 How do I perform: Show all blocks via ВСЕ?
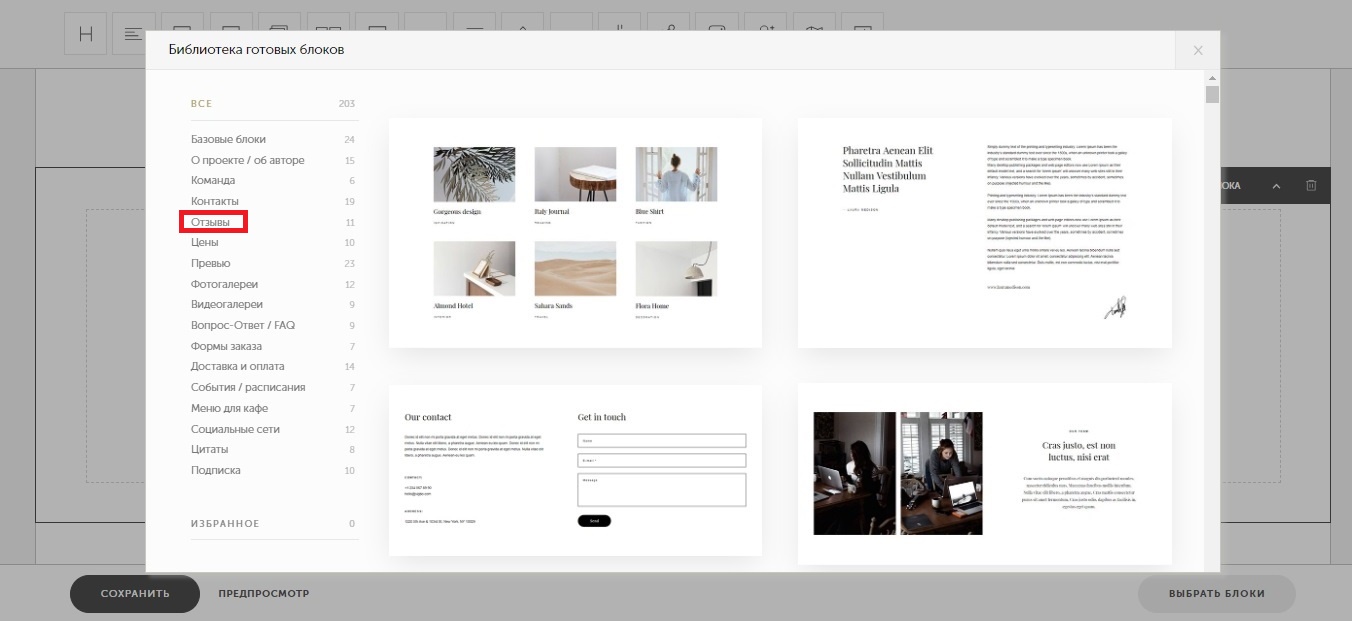(202, 104)
